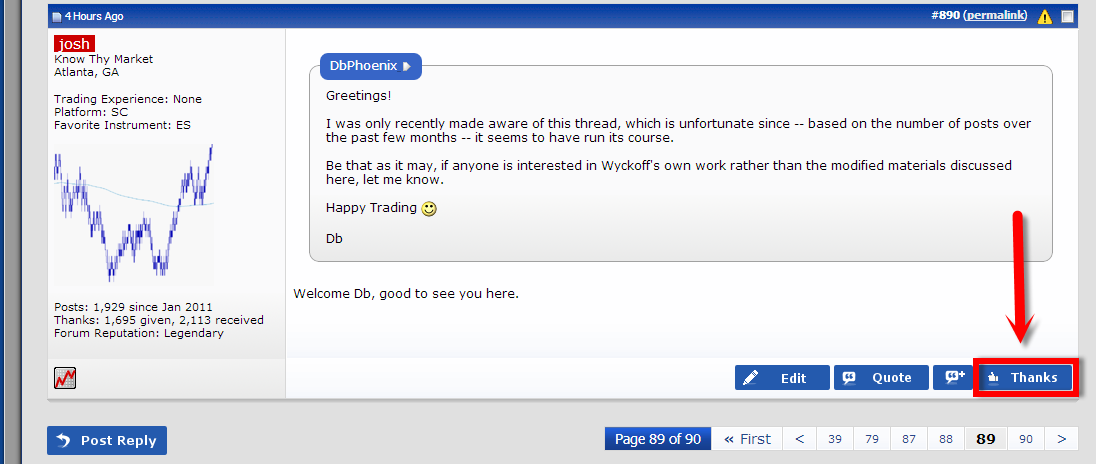
Task: Click the previous page arrow
Action: [800, 439]
